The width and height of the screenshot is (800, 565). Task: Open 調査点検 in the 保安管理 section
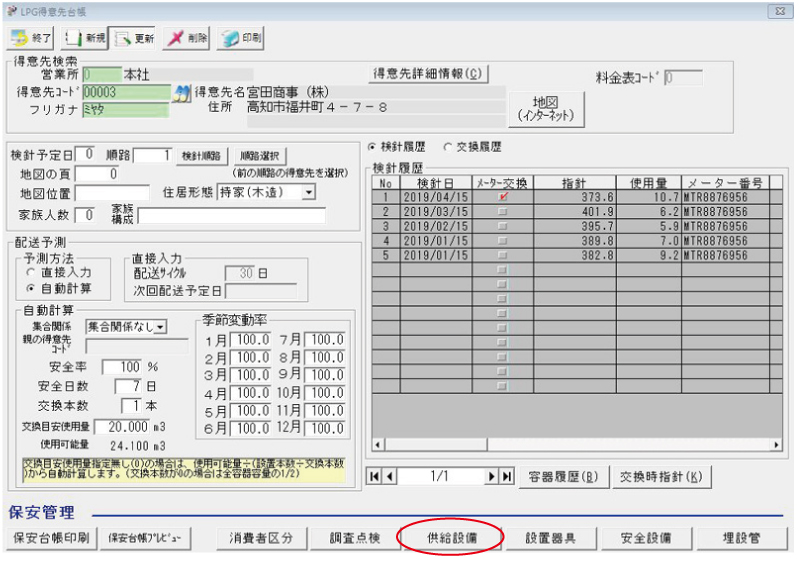[354, 538]
